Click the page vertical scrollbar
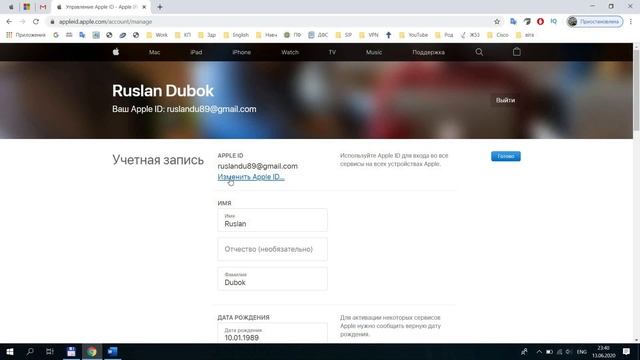The image size is (640, 360). point(636,92)
